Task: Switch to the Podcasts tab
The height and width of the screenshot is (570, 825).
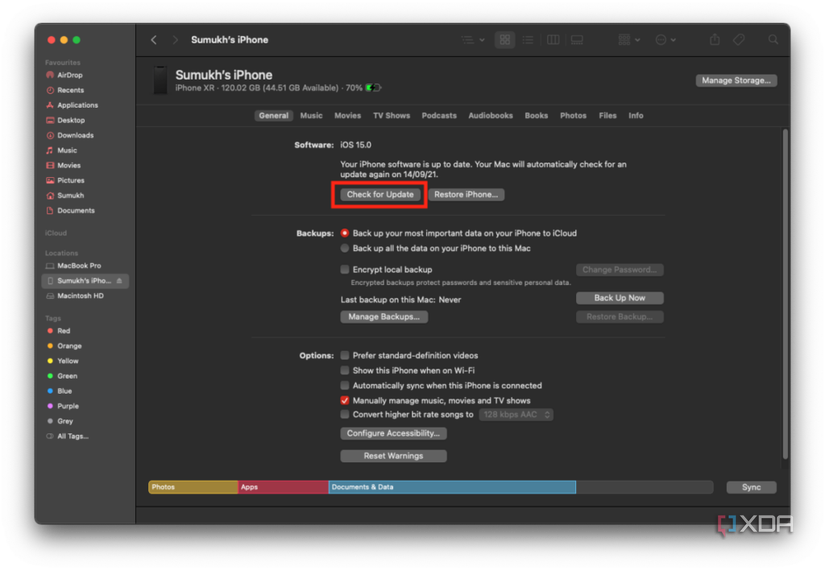Action: pos(439,116)
